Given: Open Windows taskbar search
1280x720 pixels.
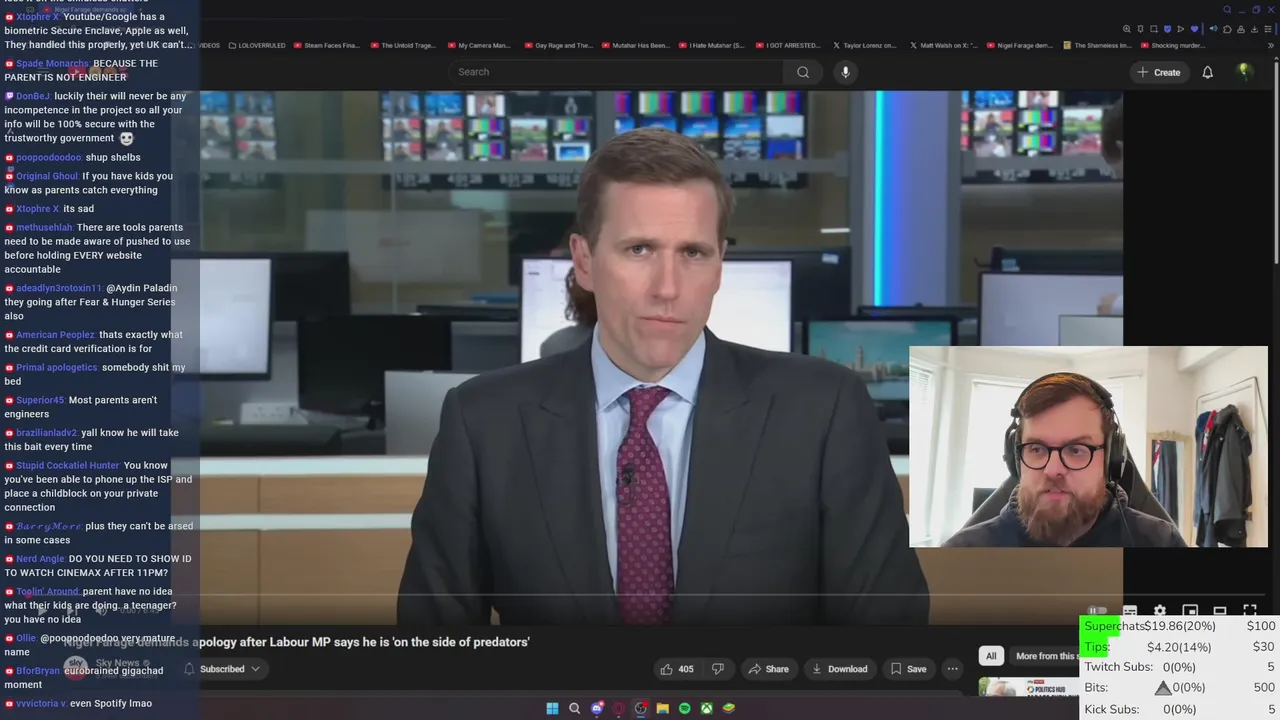Looking at the screenshot, I should [574, 708].
